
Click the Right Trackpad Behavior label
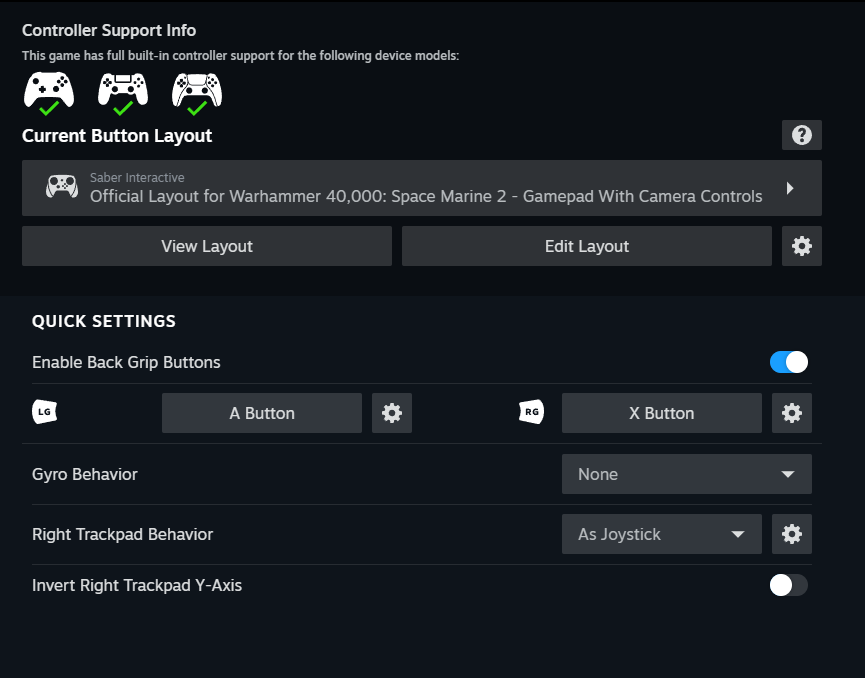122,535
